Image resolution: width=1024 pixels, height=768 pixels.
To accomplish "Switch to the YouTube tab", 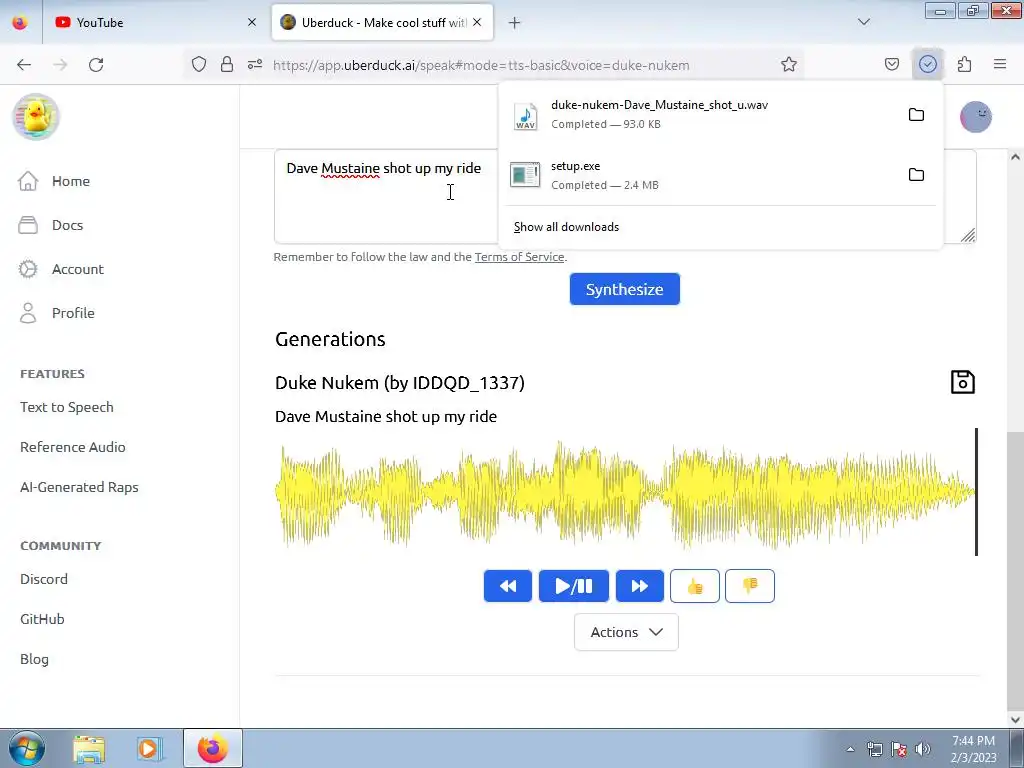I will [155, 22].
